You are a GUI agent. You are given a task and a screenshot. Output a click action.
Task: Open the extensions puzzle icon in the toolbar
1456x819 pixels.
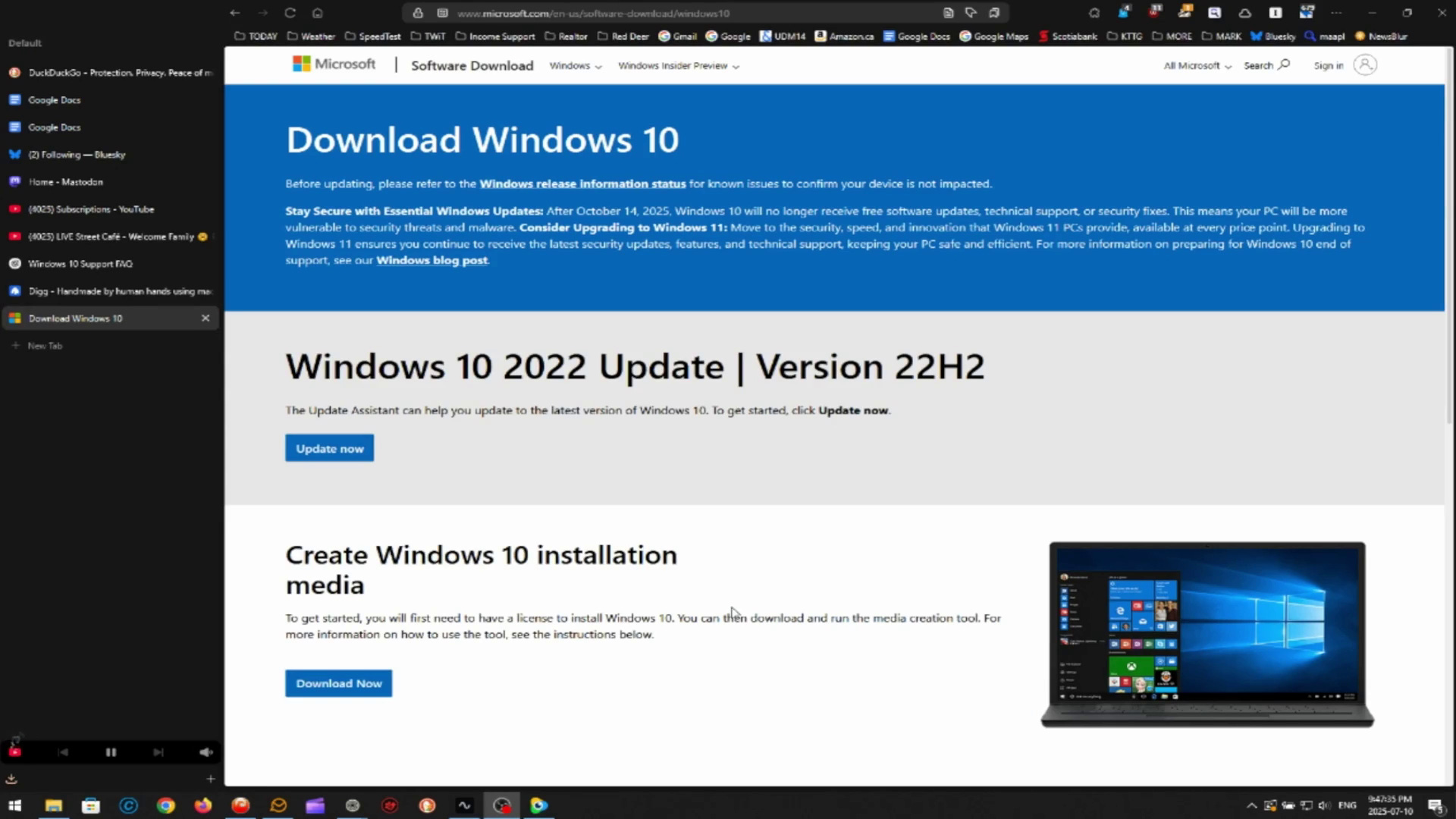click(1094, 13)
